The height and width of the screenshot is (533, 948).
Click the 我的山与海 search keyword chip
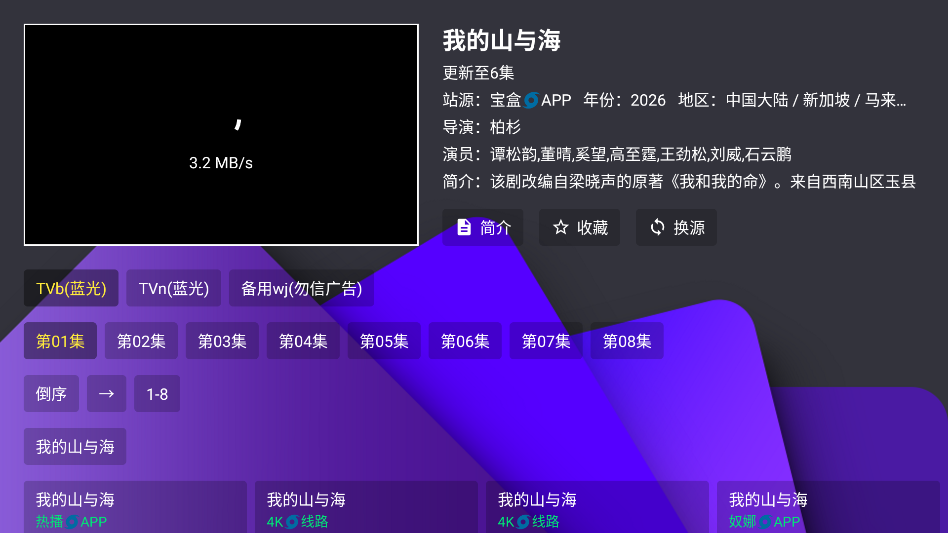pos(75,446)
